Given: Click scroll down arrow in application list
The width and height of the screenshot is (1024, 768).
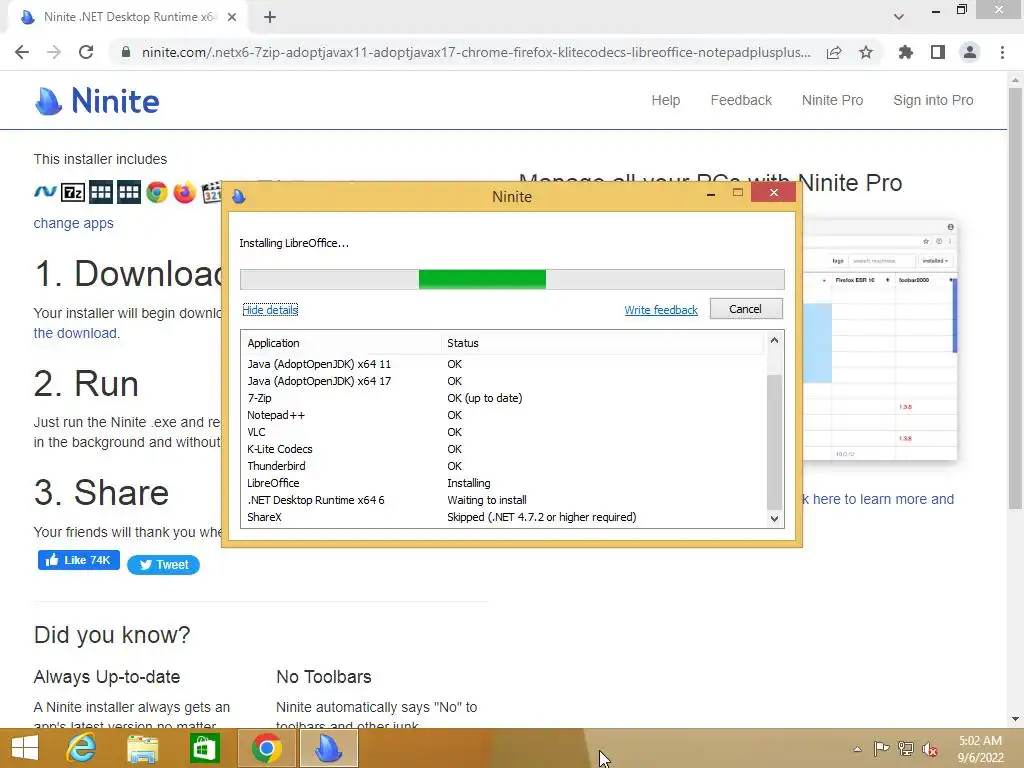Looking at the screenshot, I should click(775, 519).
